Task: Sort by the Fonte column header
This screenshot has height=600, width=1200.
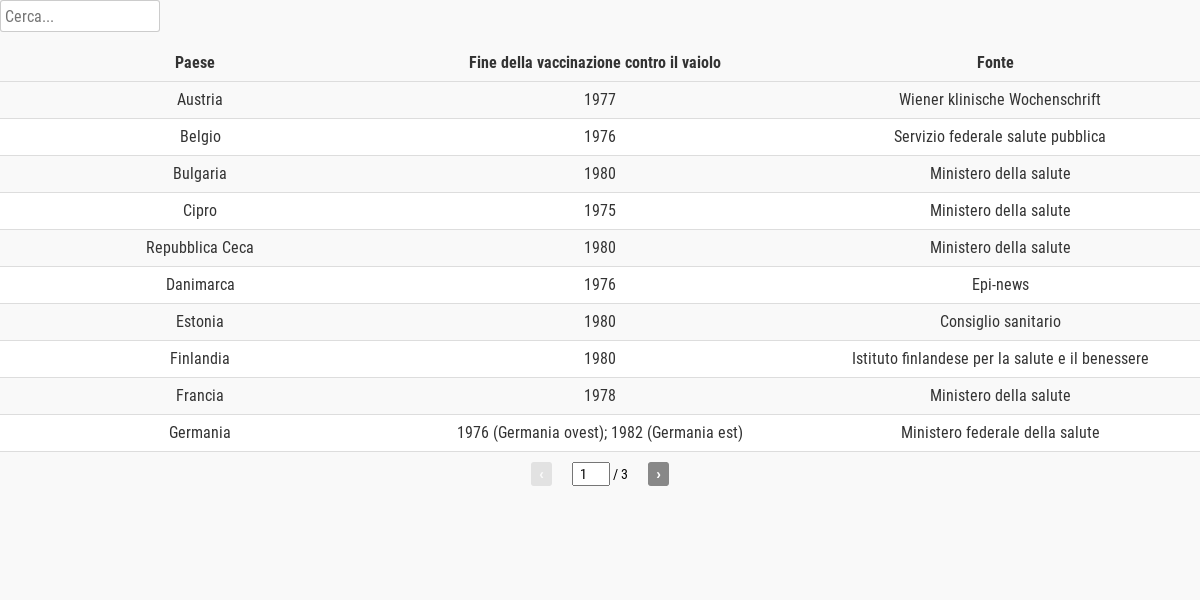Action: point(995,63)
